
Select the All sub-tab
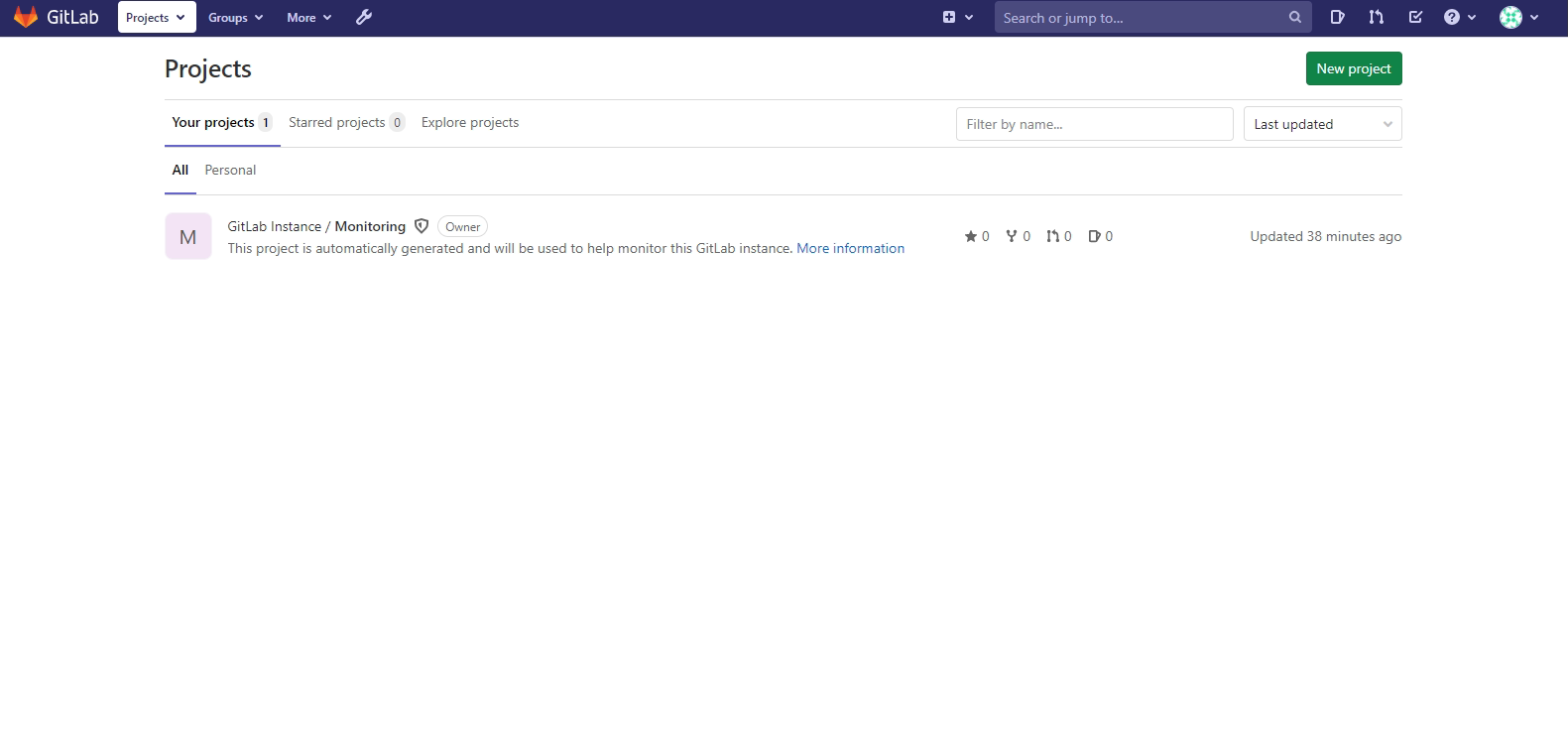coord(180,170)
